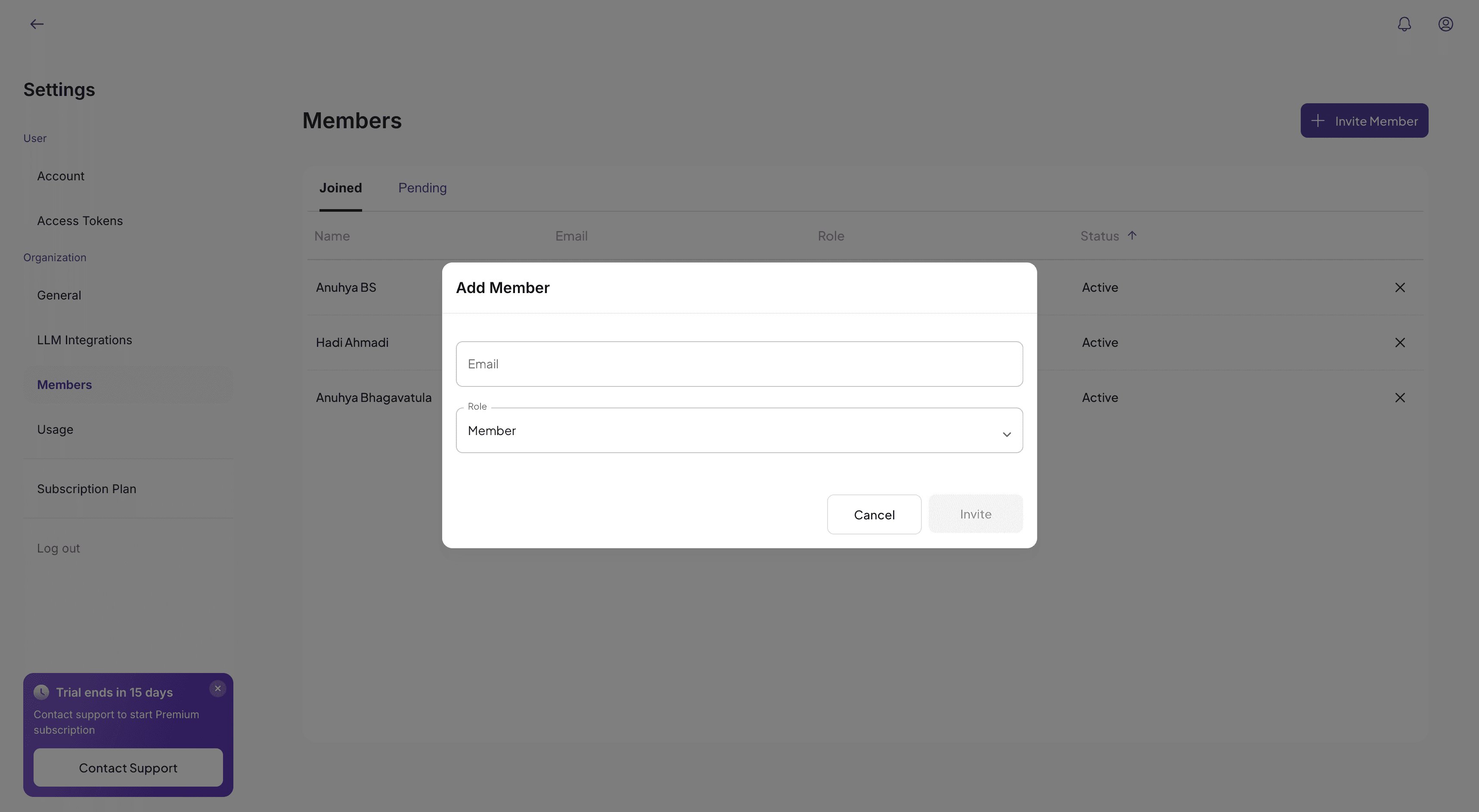The image size is (1479, 812).
Task: Remove Anuhya Bhagavatula with X icon
Action: click(1400, 398)
